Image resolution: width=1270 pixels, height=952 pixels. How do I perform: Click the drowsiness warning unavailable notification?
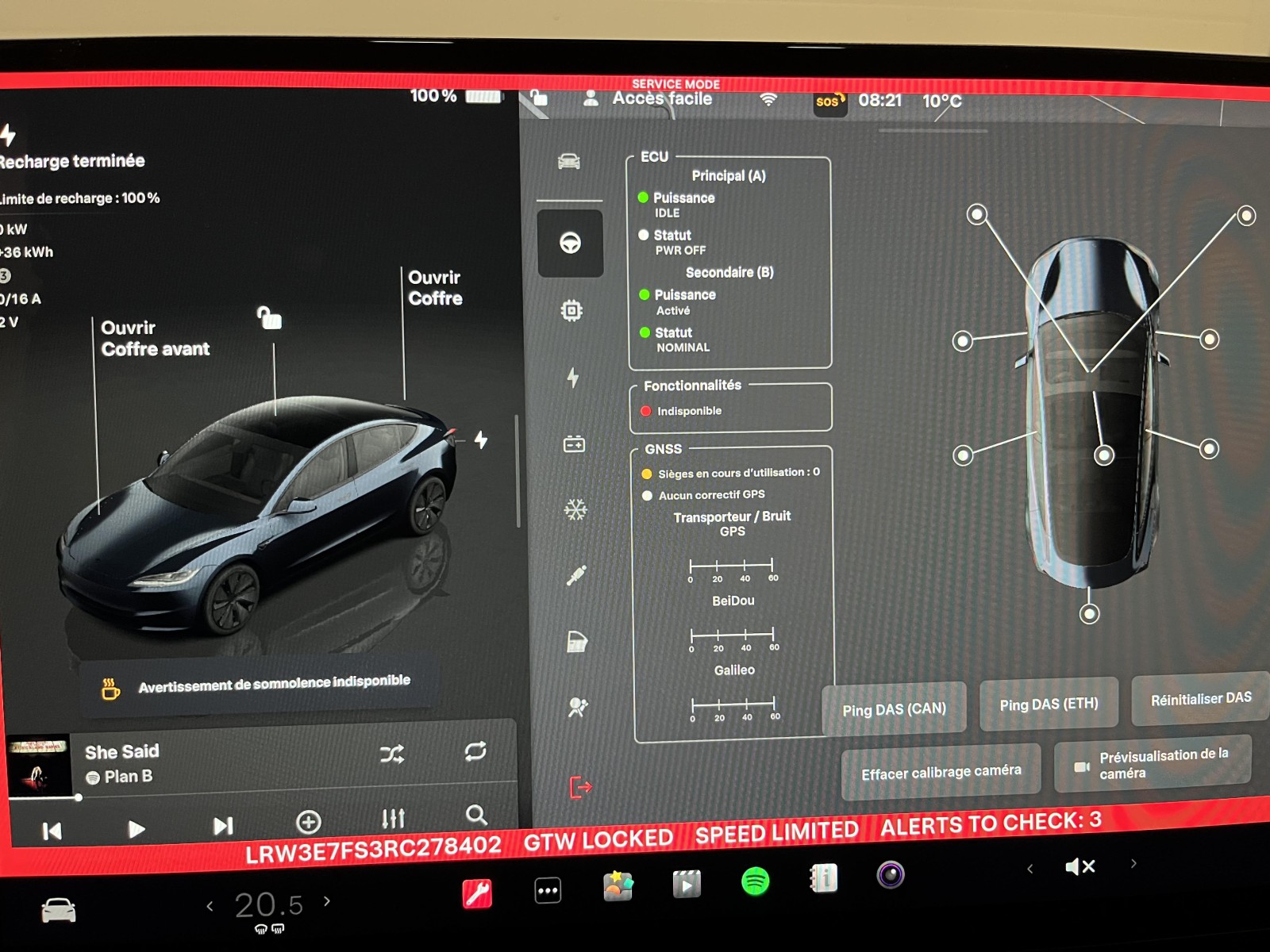[x=256, y=685]
